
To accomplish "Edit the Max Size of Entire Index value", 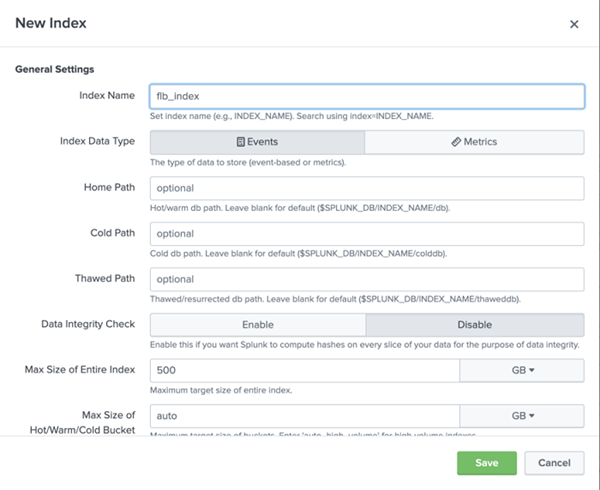I will coord(305,370).
